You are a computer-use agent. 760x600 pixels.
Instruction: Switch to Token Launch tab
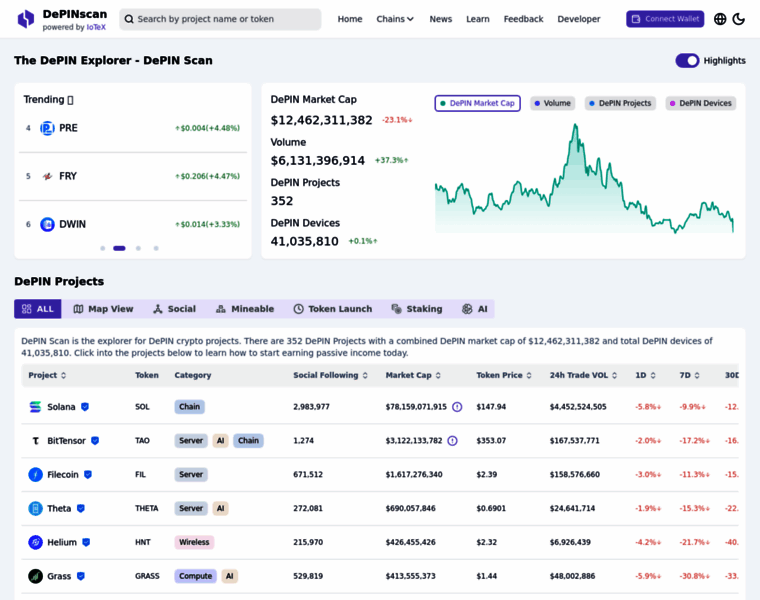coord(333,309)
